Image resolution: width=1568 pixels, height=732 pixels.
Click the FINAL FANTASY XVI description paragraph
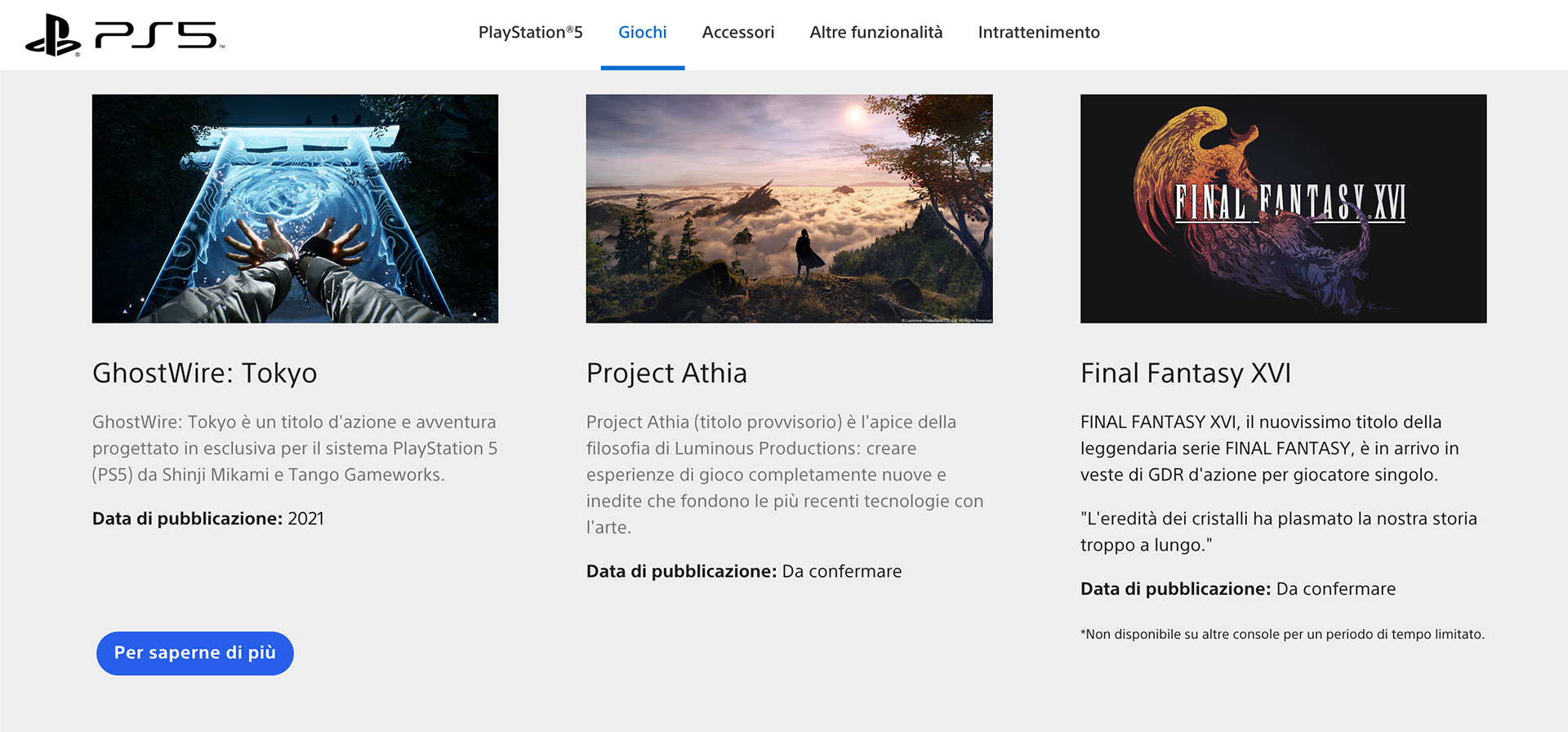pyautogui.click(x=1270, y=449)
